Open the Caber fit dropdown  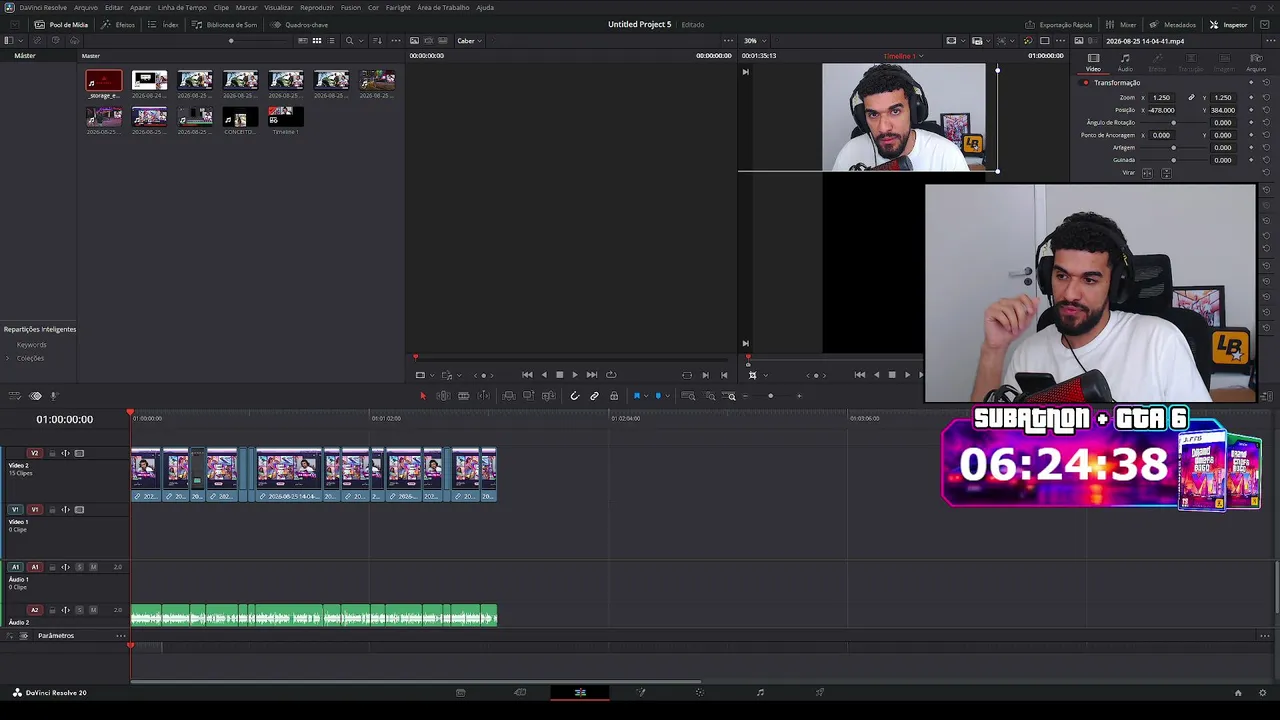(x=469, y=41)
